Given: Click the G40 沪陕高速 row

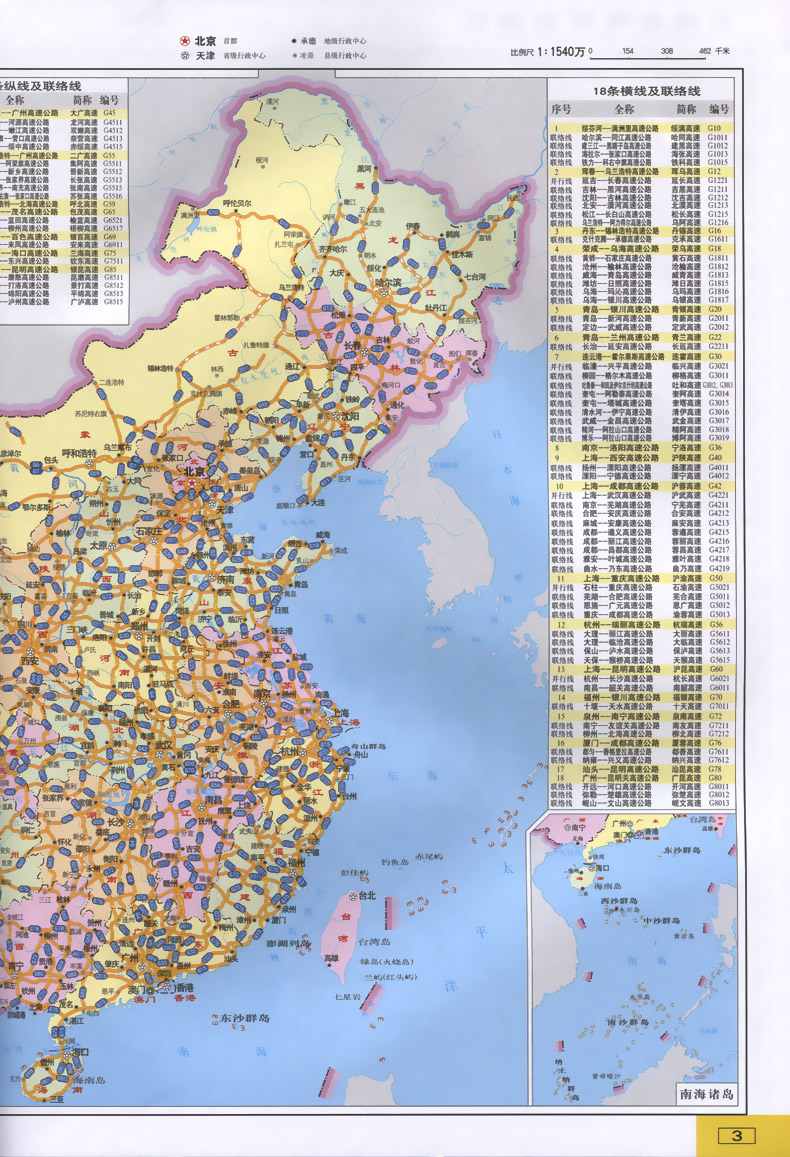Looking at the screenshot, I should pyautogui.click(x=641, y=457).
